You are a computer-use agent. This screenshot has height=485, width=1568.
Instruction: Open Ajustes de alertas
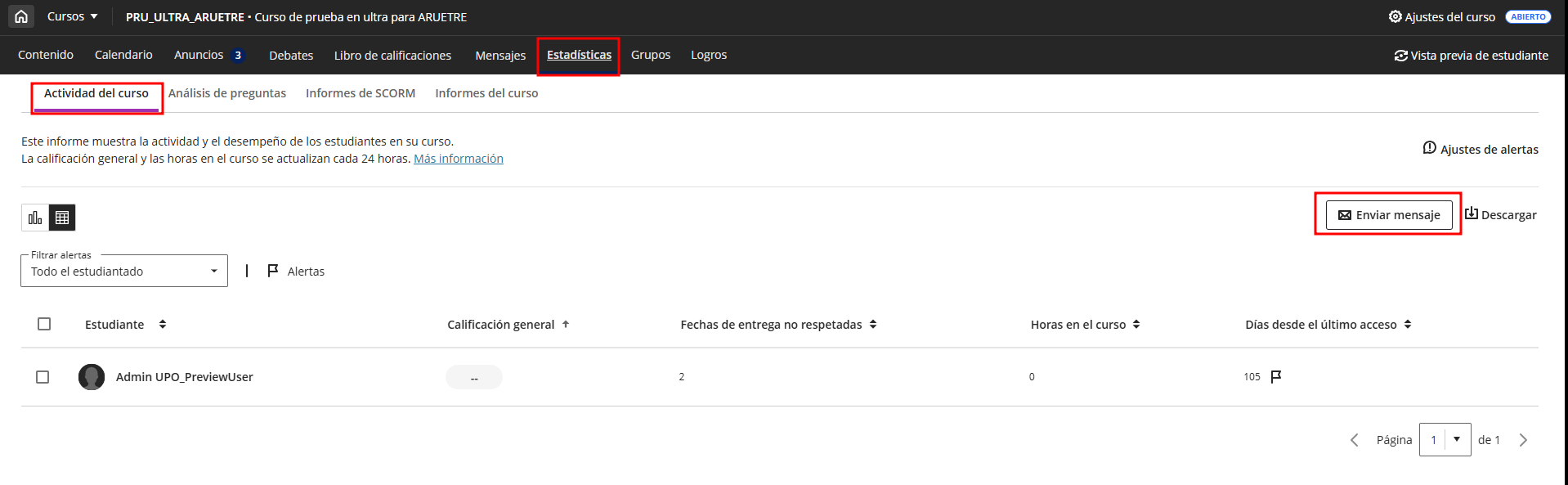point(1481,149)
